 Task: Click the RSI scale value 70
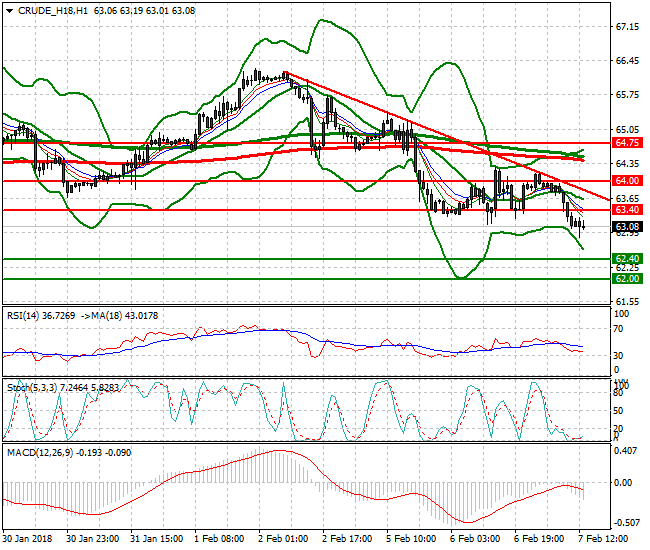point(618,329)
